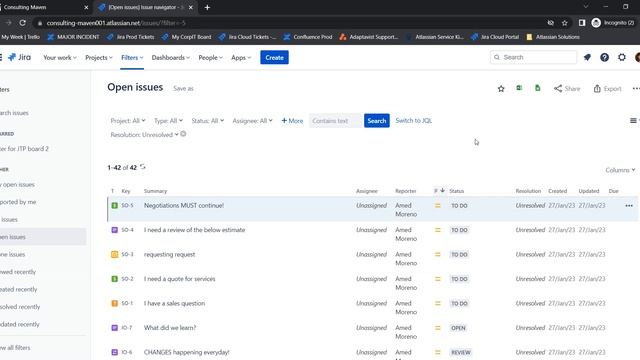Screen dimensions: 640x360
Task: Open a new browser tab
Action: tap(207, 7)
